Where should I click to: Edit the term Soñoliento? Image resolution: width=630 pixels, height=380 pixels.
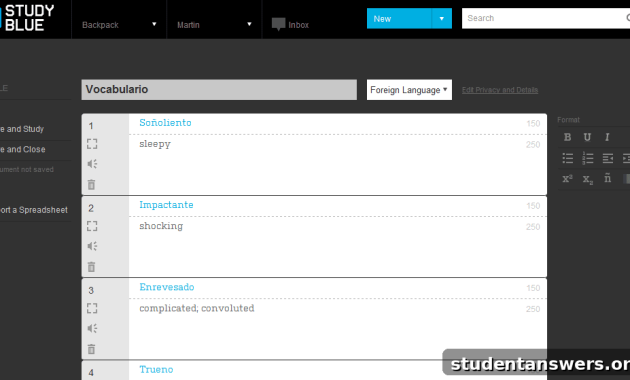[165, 123]
